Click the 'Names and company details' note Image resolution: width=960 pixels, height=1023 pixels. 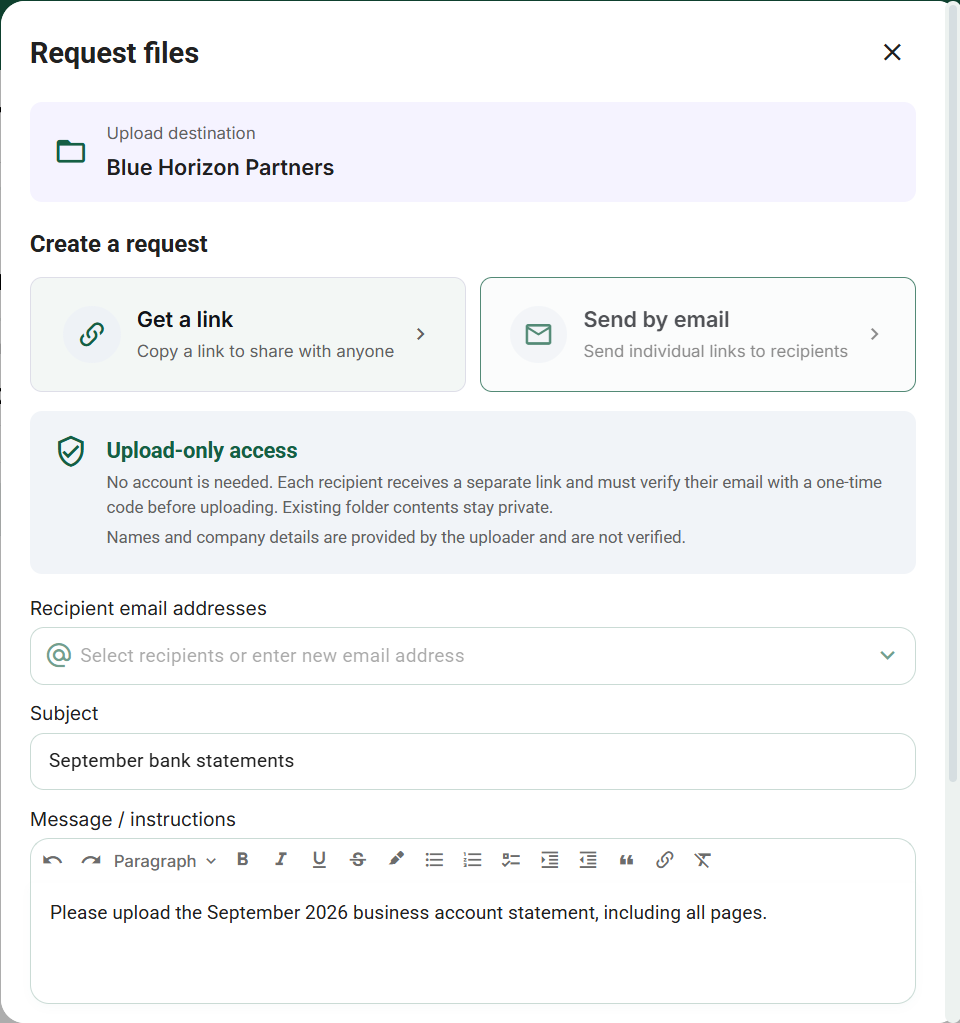pyautogui.click(x=395, y=538)
